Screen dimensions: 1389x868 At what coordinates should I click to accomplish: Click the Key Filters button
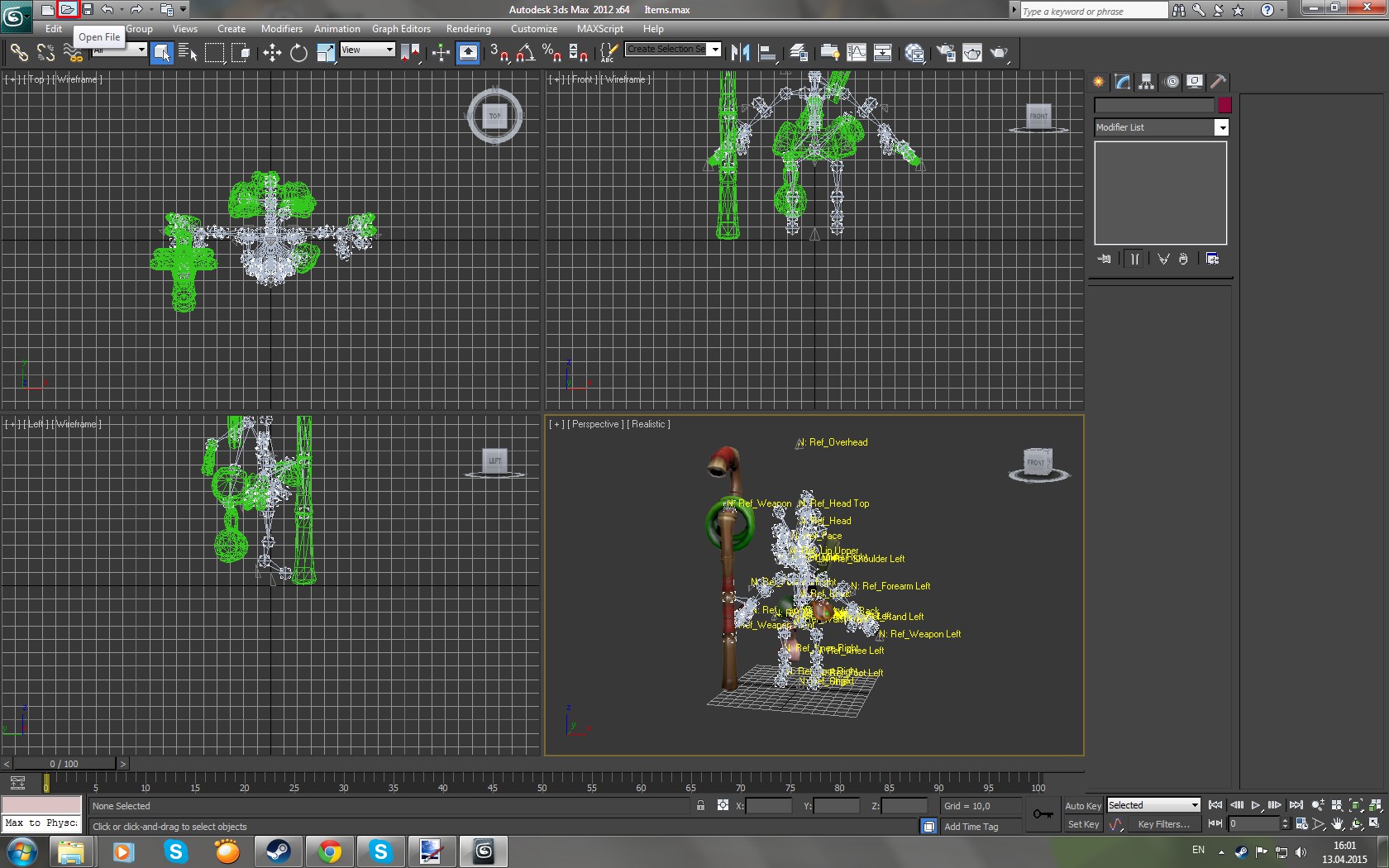pyautogui.click(x=1163, y=824)
